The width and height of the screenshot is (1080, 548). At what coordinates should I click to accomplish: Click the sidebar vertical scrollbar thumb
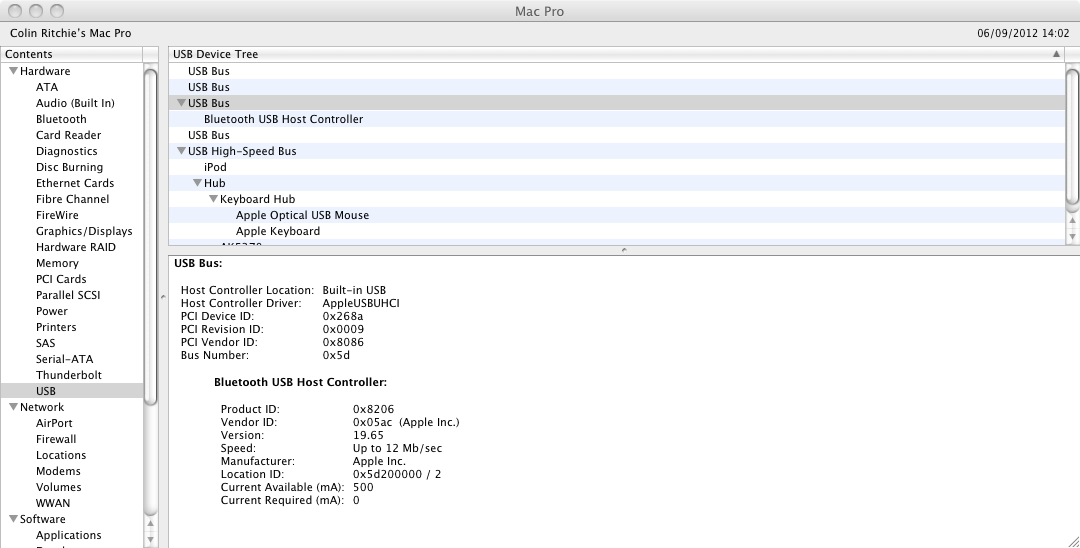150,237
